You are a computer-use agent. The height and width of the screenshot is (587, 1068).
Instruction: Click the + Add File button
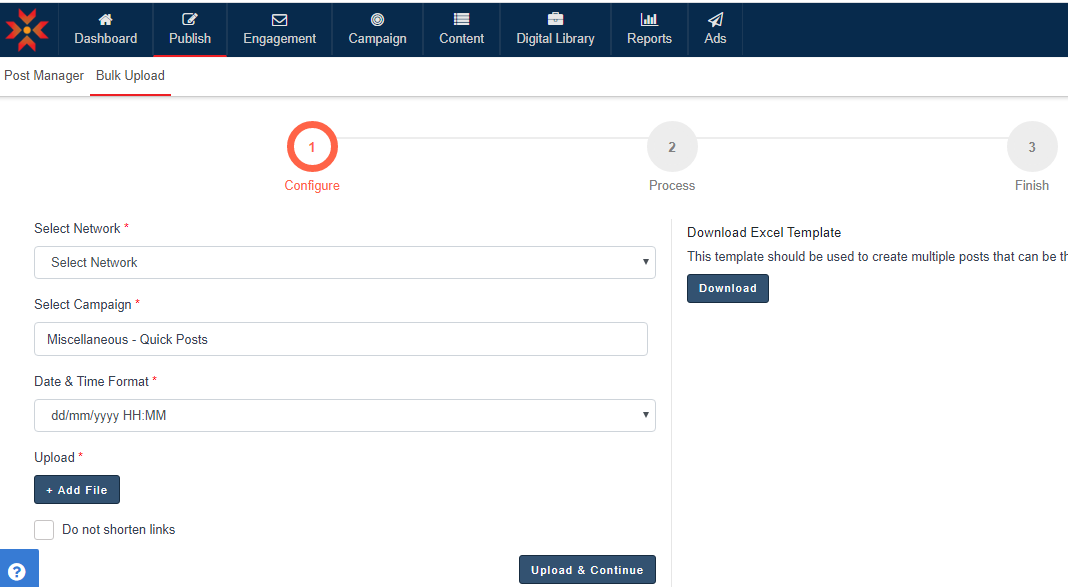click(x=77, y=490)
